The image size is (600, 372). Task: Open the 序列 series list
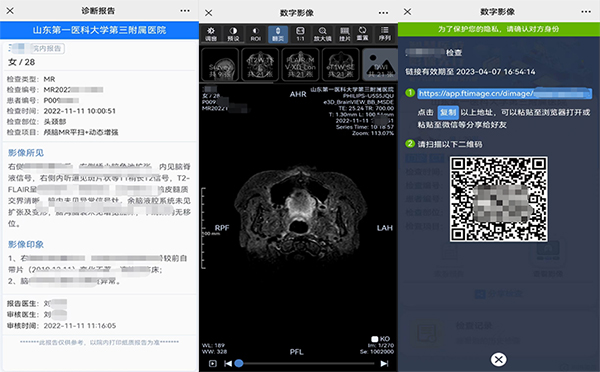click(385, 34)
